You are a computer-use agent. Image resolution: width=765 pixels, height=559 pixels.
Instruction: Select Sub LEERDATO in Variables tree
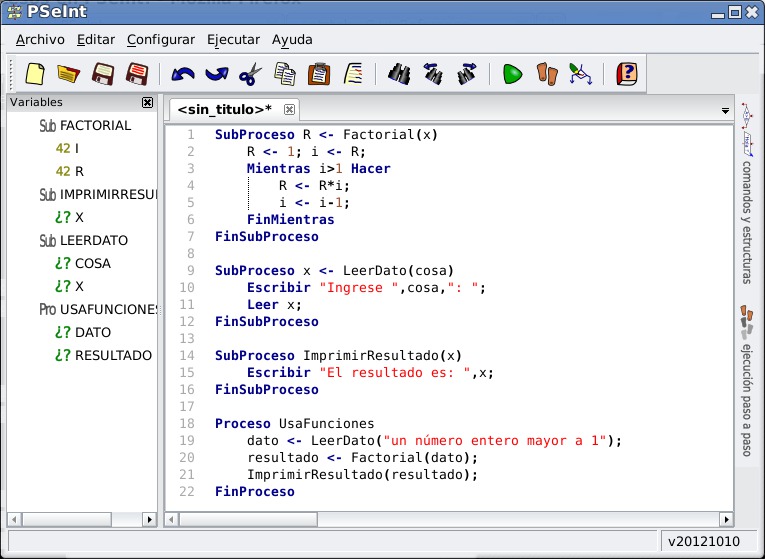83,240
